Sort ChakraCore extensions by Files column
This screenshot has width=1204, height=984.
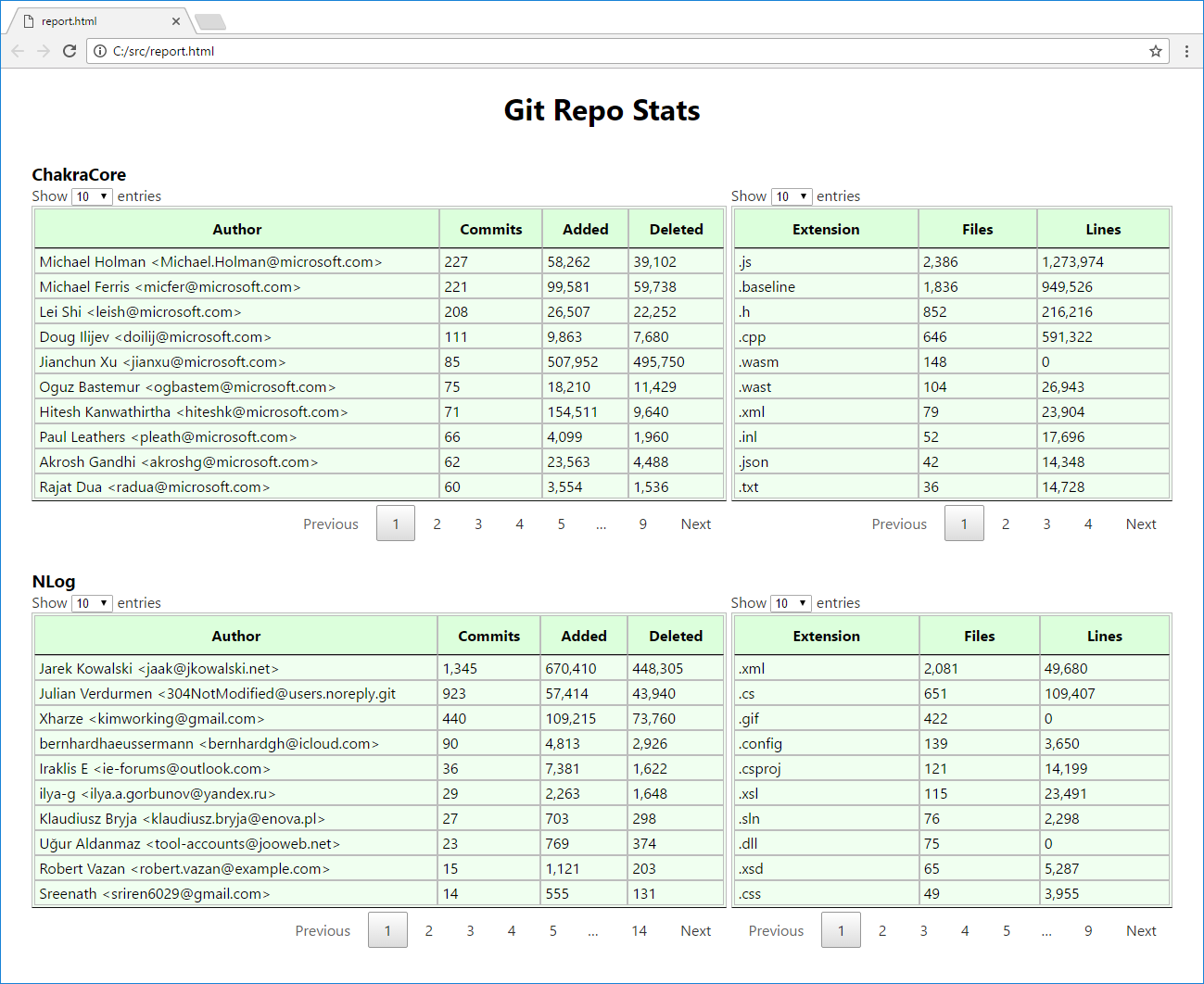point(978,229)
